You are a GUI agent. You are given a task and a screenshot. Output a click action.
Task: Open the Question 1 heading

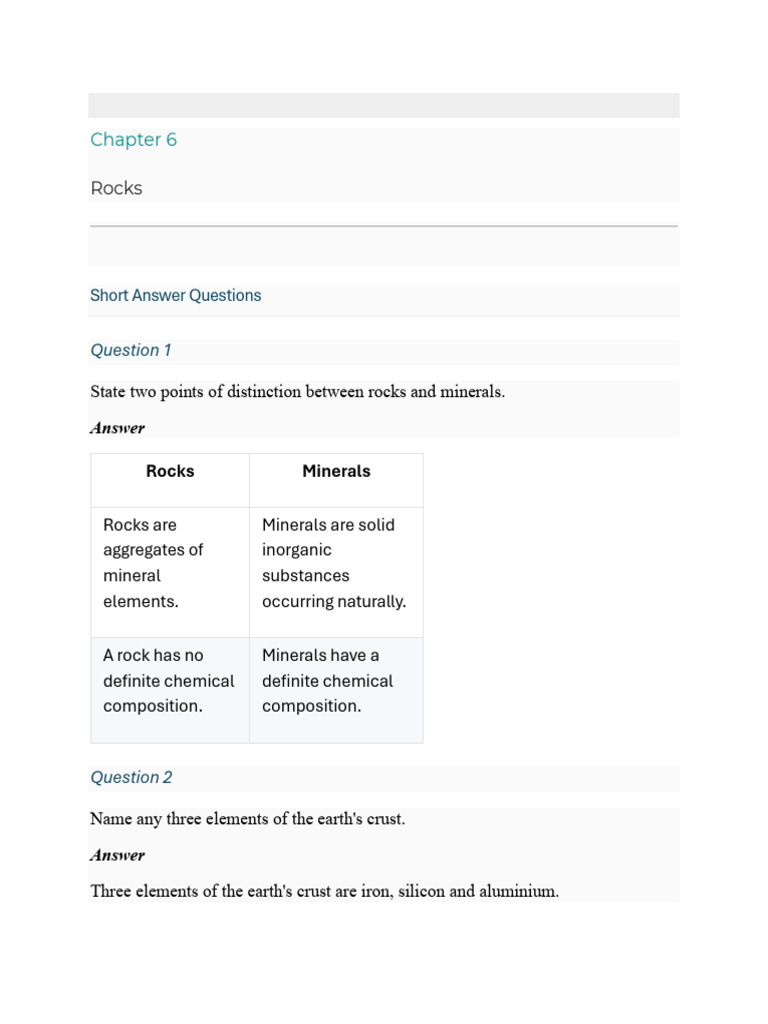tap(131, 350)
